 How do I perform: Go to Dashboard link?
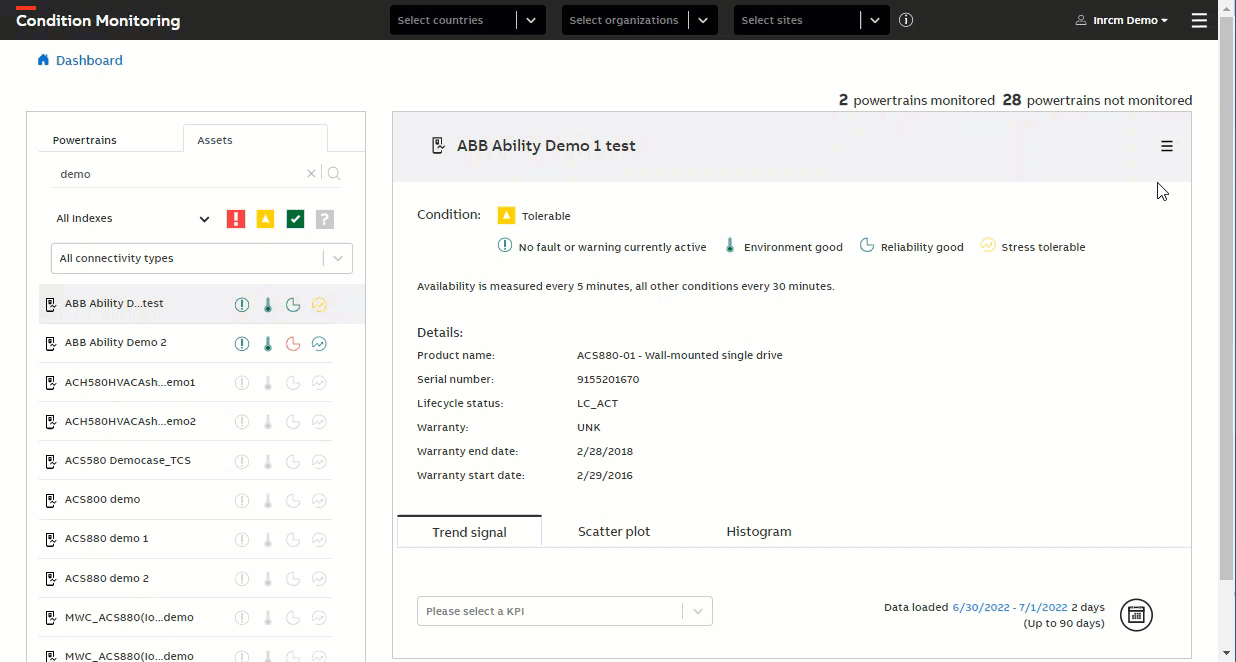pos(89,60)
